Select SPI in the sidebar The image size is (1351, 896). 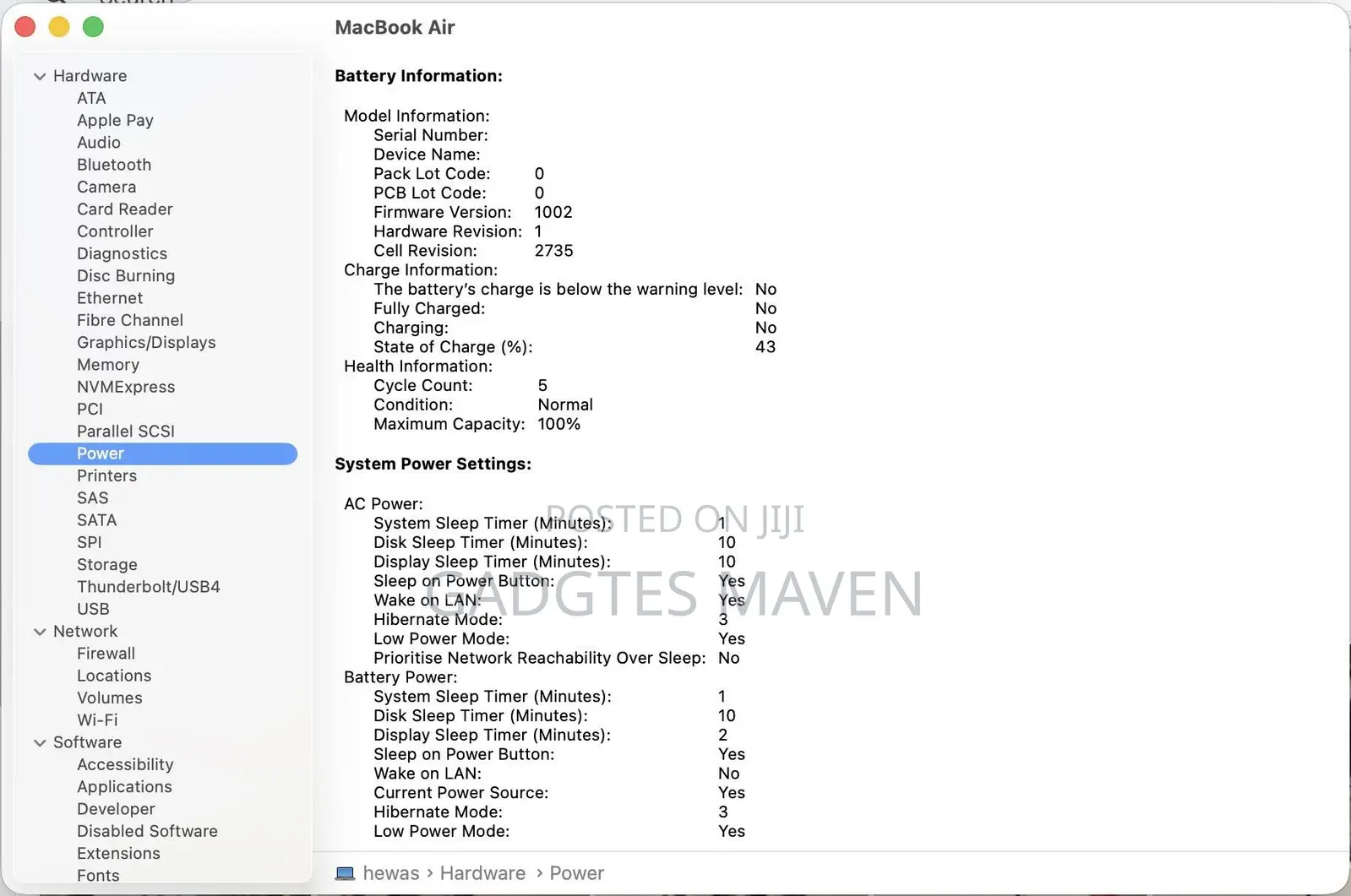[89, 542]
